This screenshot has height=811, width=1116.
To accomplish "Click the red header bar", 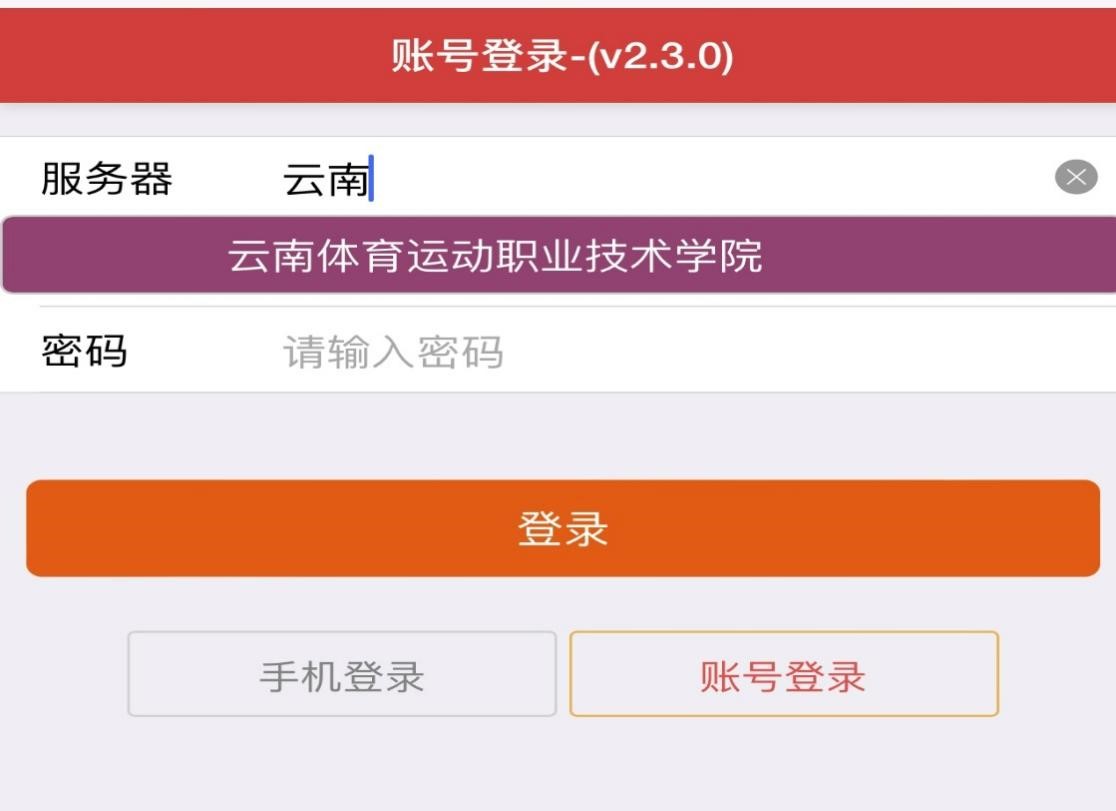I will 900,56.
